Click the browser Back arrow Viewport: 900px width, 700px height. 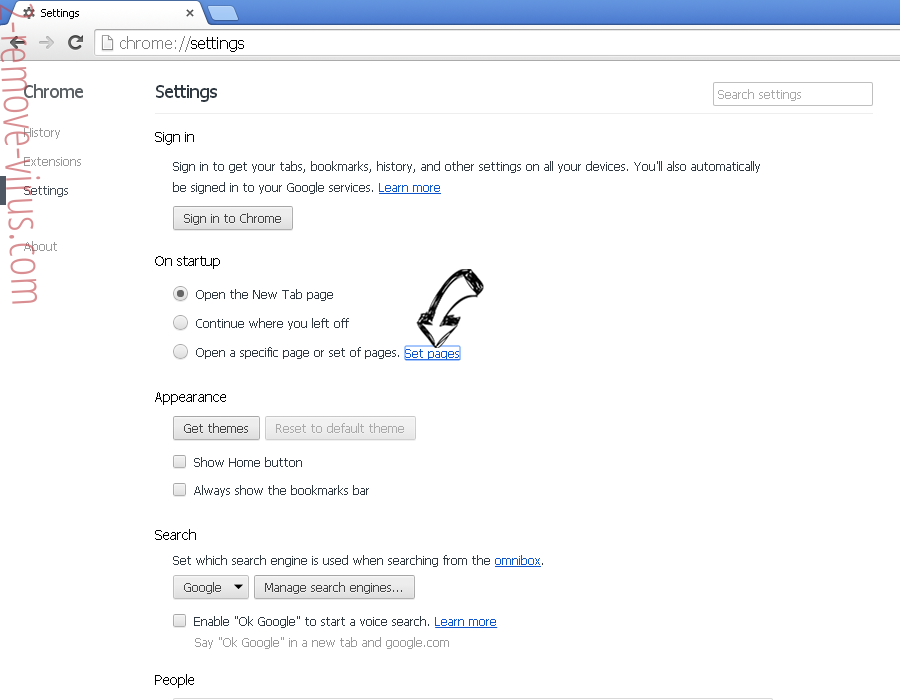click(18, 42)
